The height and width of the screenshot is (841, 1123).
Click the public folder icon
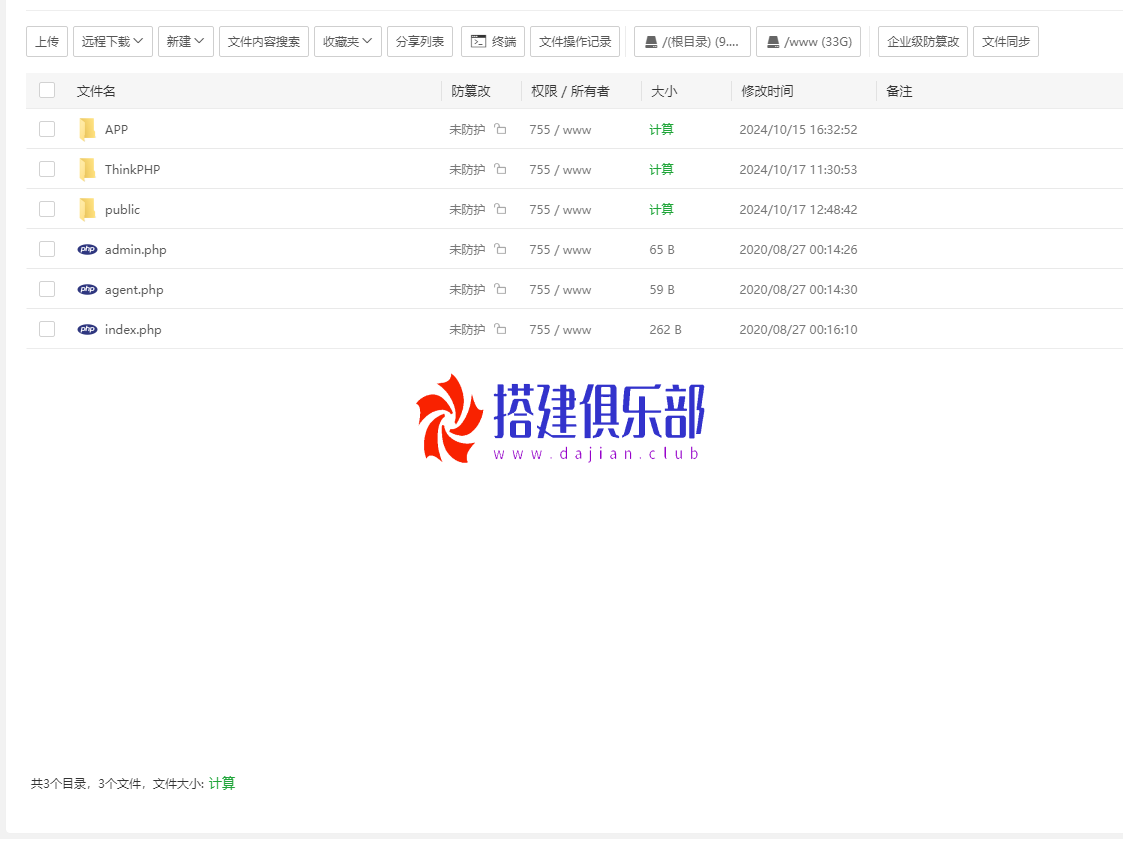[x=88, y=209]
